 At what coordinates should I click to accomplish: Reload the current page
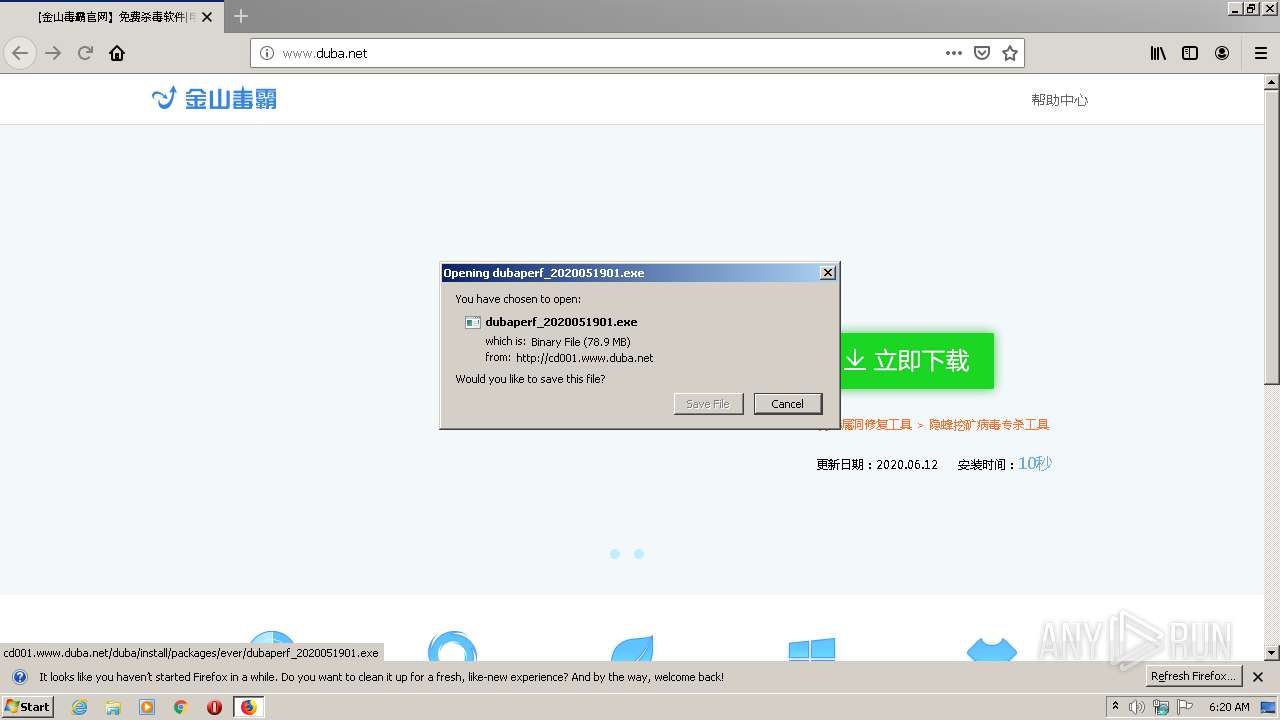86,53
